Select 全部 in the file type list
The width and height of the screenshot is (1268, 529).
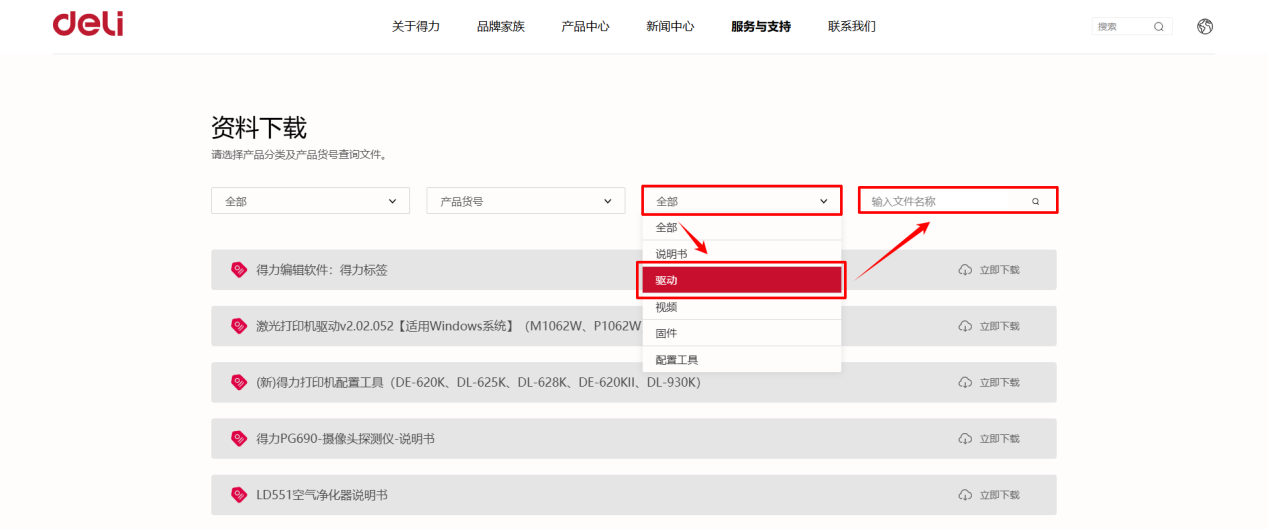(x=742, y=227)
